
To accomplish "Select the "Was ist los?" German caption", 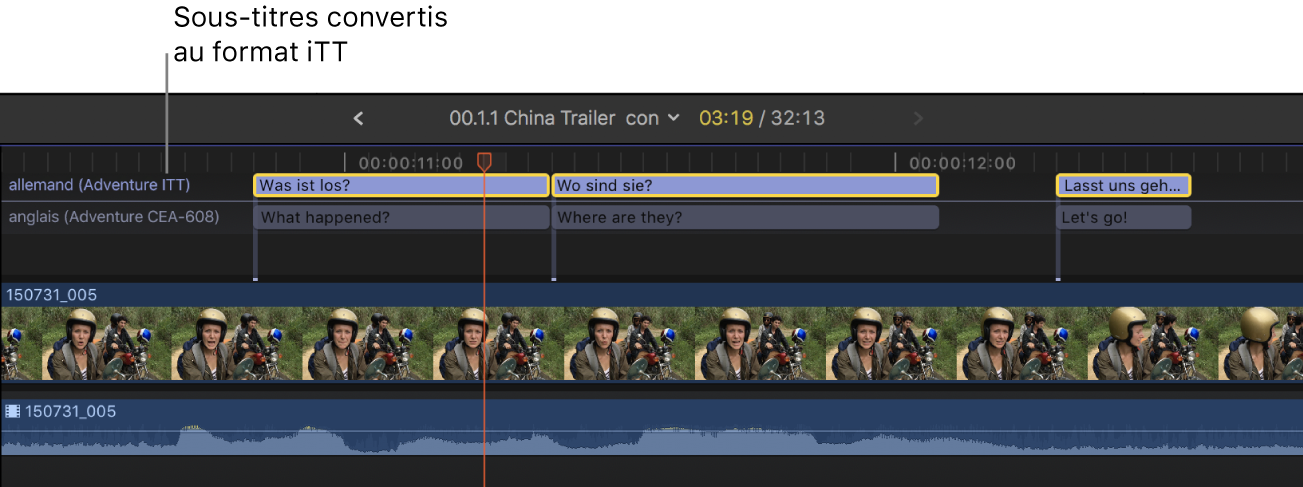I will 401,185.
